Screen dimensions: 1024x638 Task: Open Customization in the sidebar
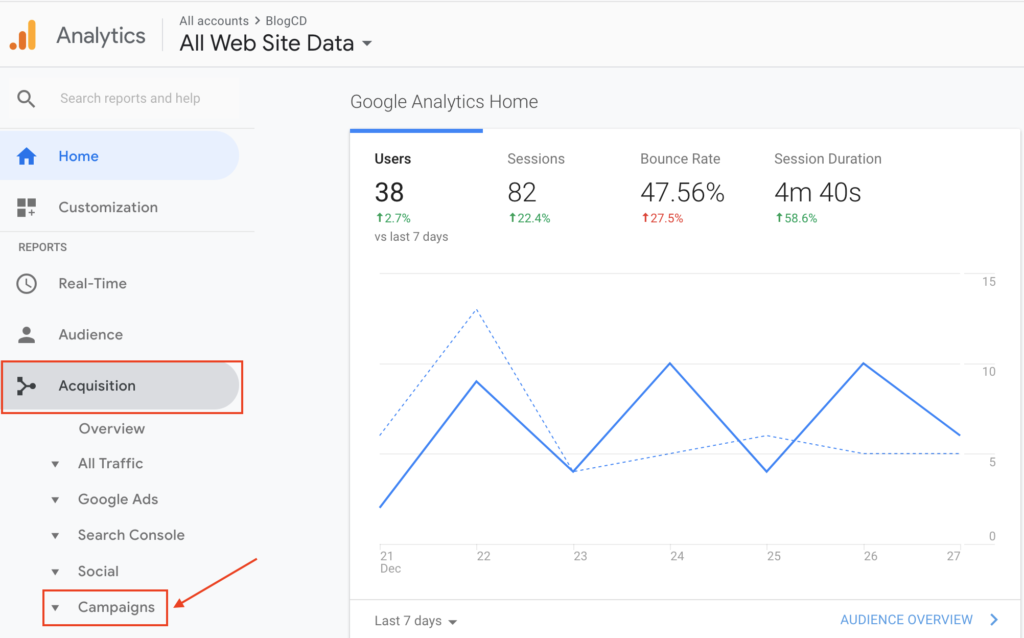[108, 207]
